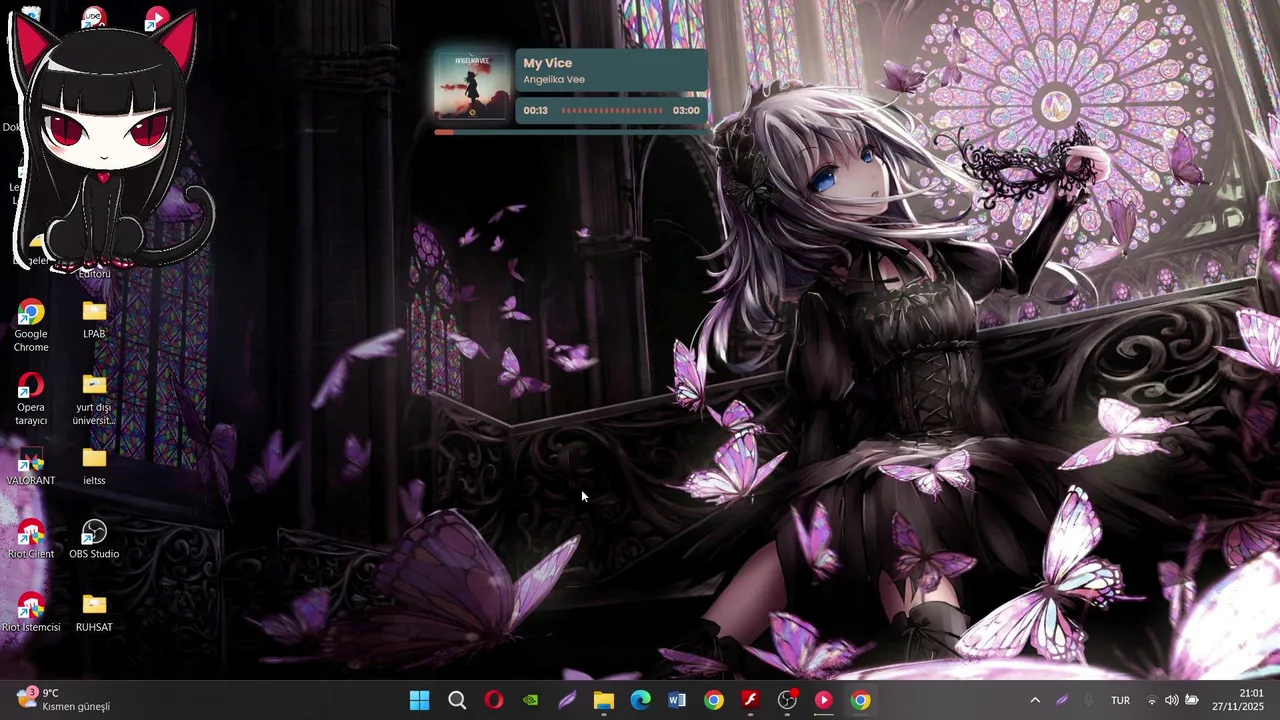Open the pink play-arrow shortcut at top
The width and height of the screenshot is (1280, 720).
point(156,18)
